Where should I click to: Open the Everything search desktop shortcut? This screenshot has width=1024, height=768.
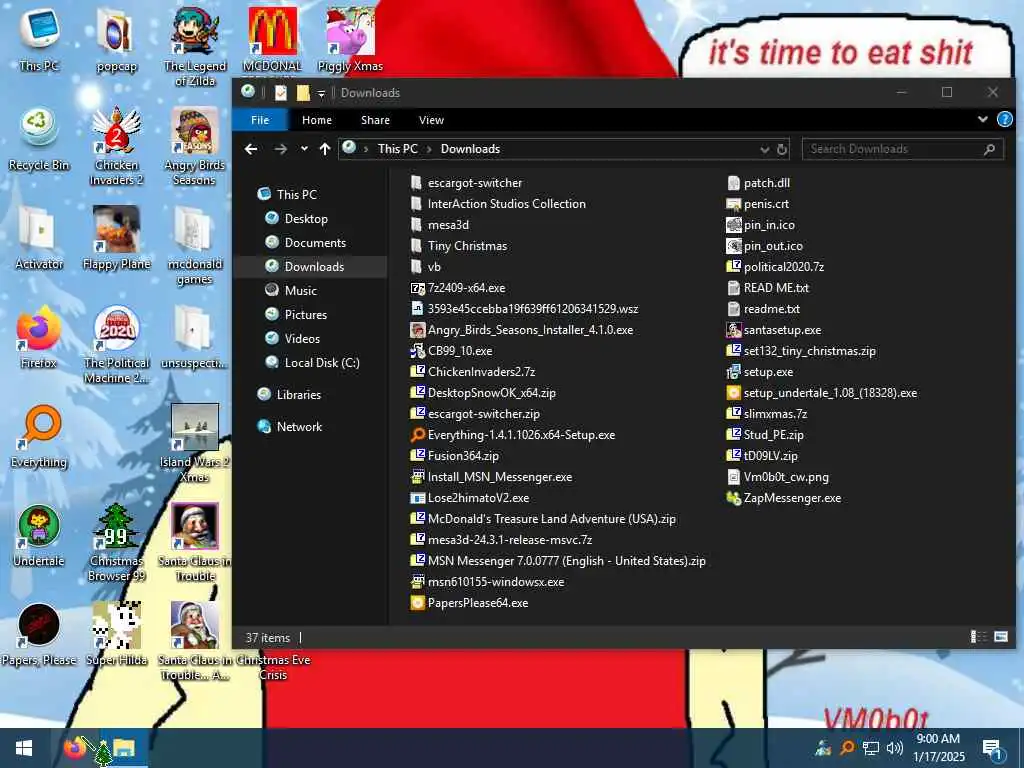coord(39,437)
